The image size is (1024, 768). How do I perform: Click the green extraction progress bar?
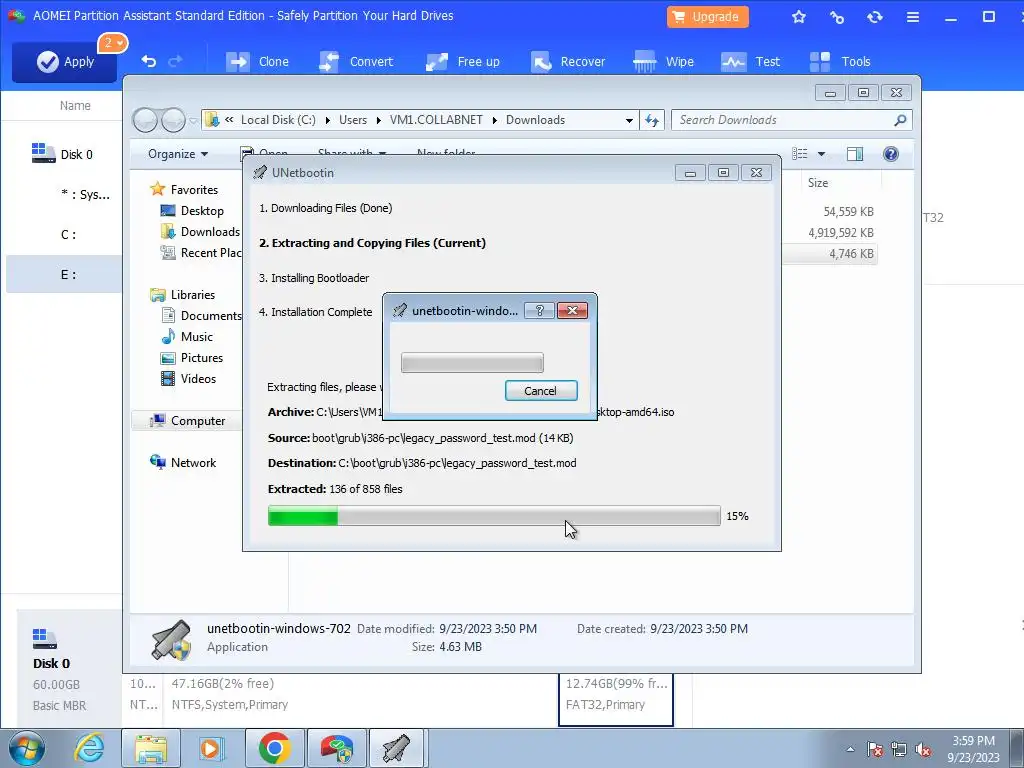tap(494, 516)
